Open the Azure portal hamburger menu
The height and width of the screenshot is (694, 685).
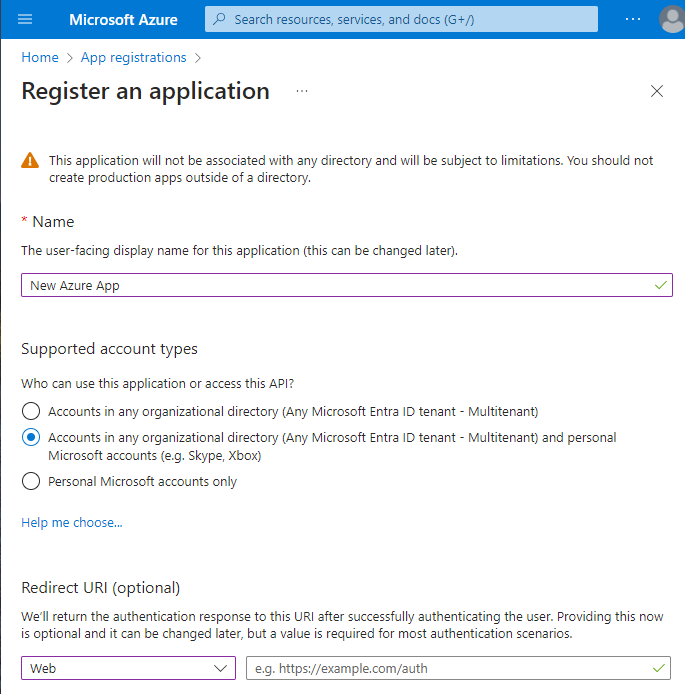pos(25,19)
